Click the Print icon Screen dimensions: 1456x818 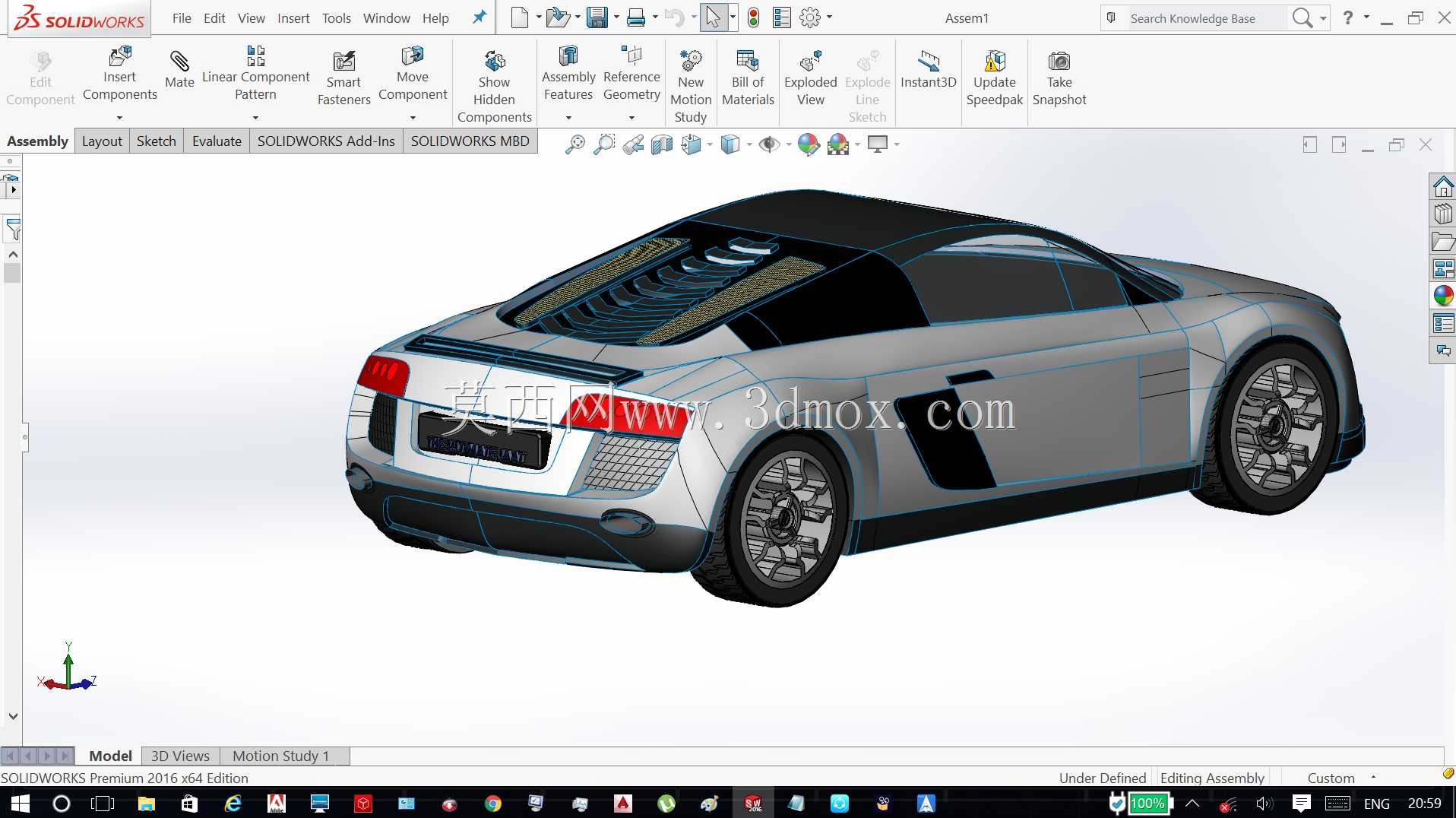(x=636, y=17)
